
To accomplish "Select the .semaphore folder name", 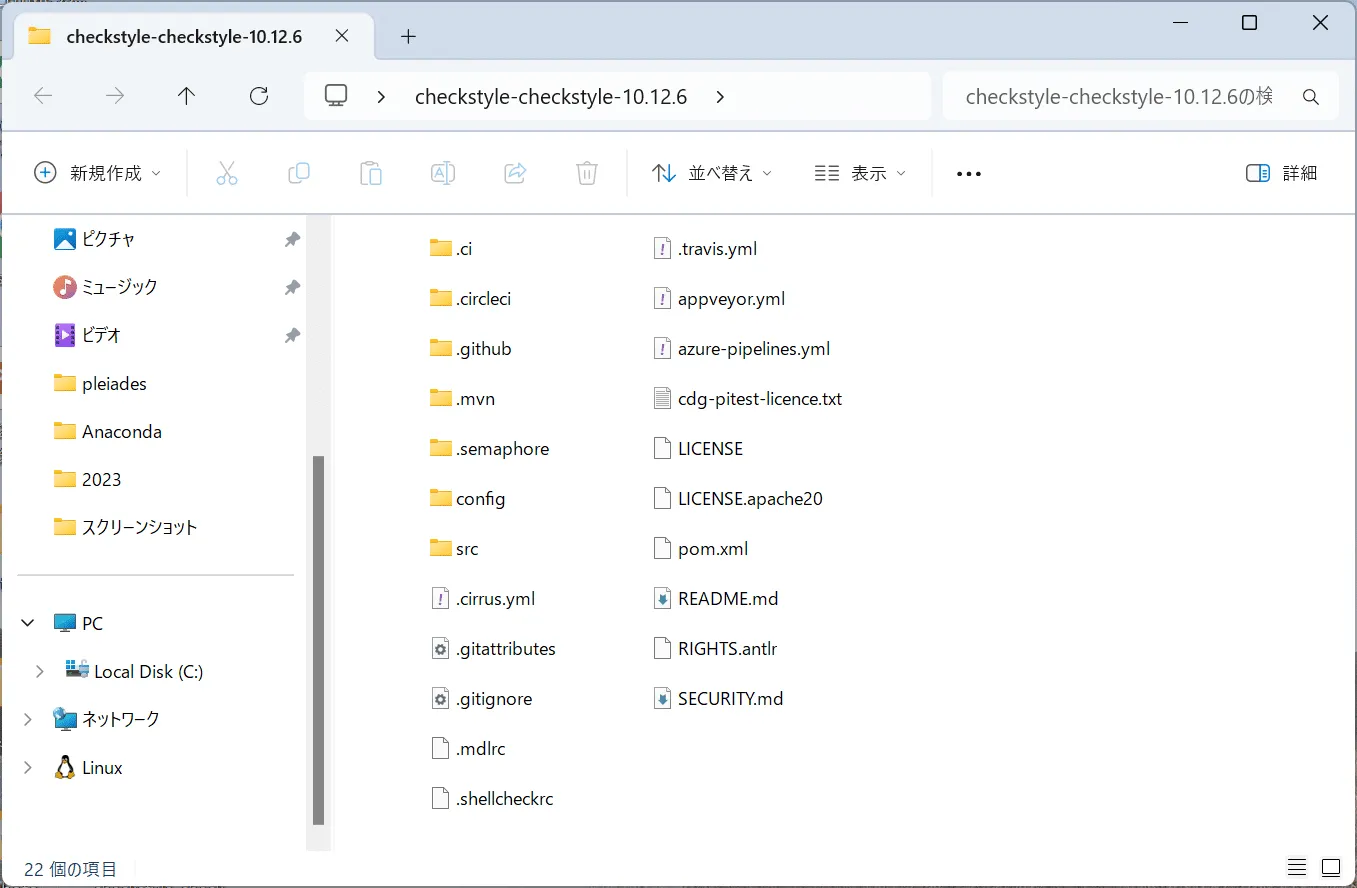I will (503, 449).
